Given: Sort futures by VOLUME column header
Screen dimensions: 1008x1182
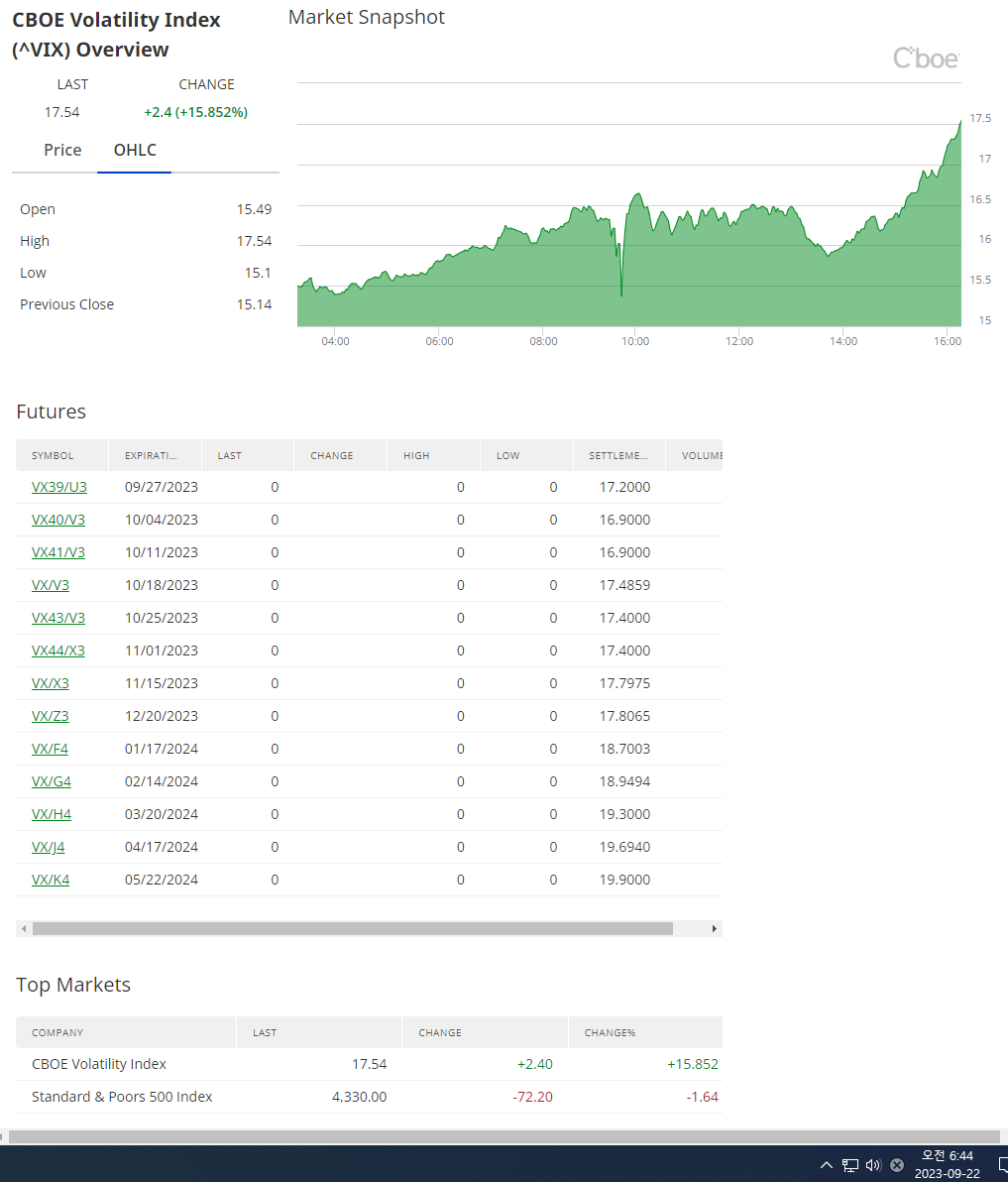Looking at the screenshot, I should pos(695,455).
